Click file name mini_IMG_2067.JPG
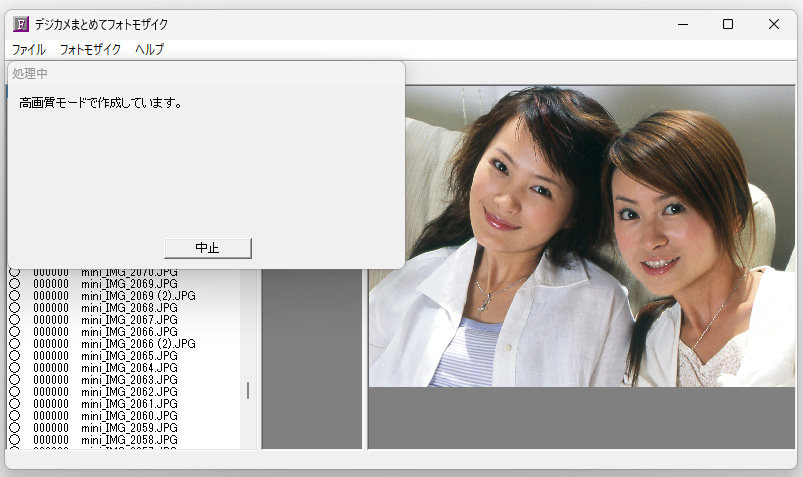803x477 pixels. tap(129, 320)
